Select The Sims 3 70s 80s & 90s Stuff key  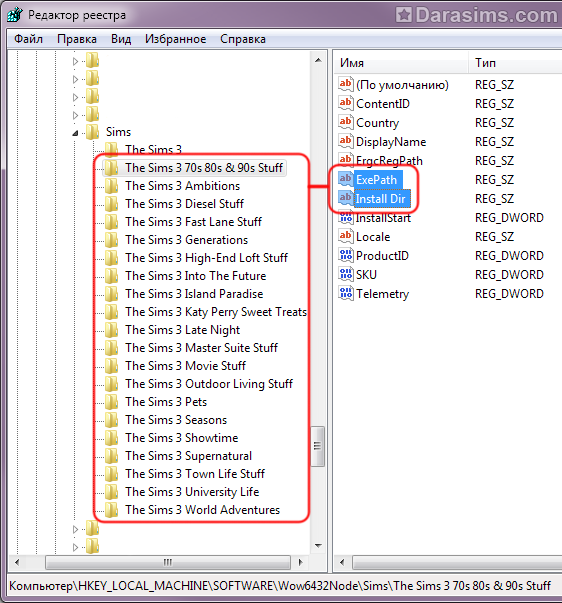pos(204,168)
